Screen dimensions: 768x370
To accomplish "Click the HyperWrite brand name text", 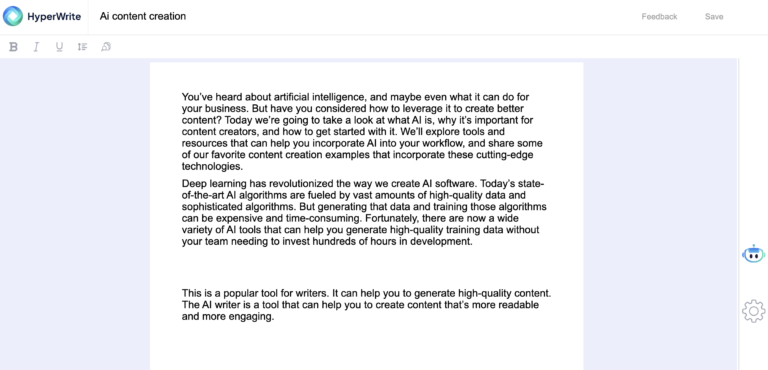I will point(52,17).
